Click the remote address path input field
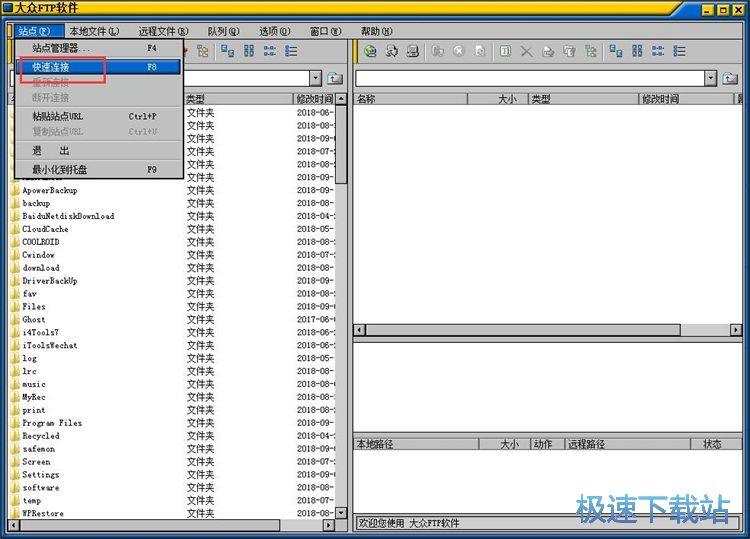This screenshot has width=750, height=539. [529, 78]
